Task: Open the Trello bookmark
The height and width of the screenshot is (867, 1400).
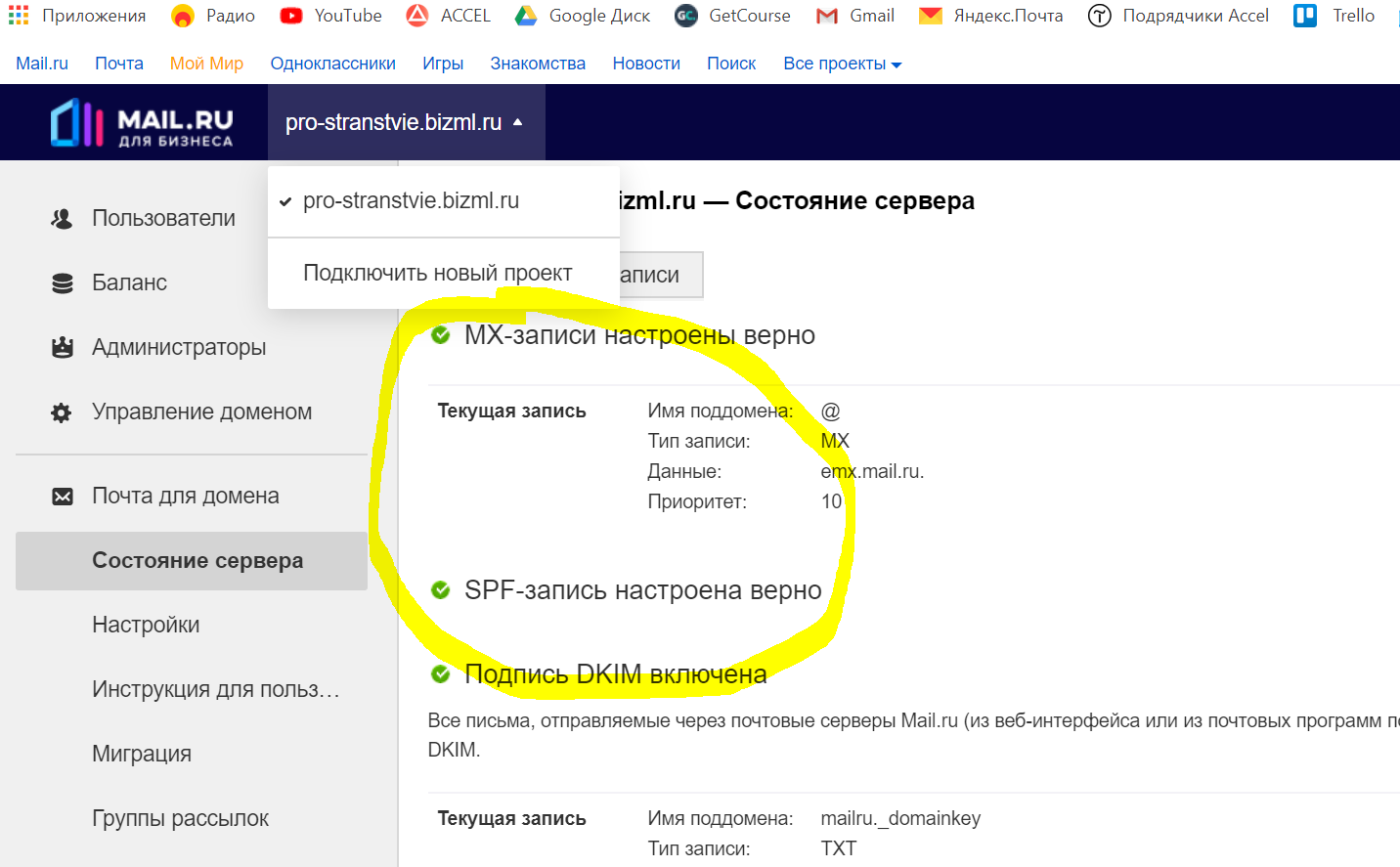Action: pos(1334,16)
